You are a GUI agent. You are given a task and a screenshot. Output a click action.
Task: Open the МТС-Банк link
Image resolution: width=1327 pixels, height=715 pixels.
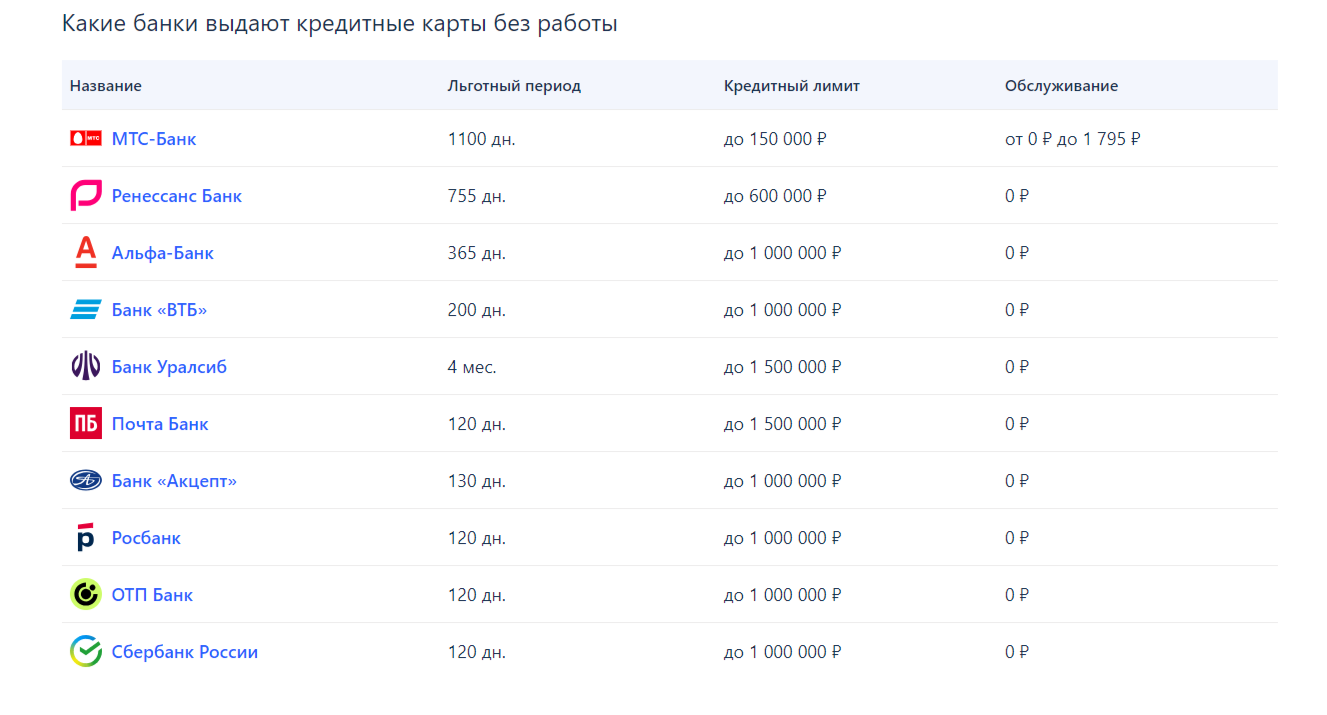pos(154,139)
